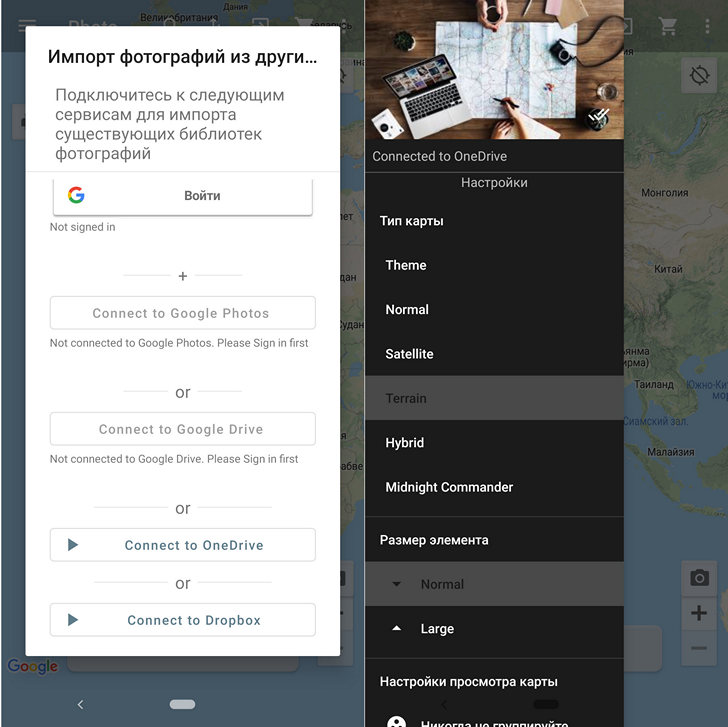Select the Hybrid map type

494,442
